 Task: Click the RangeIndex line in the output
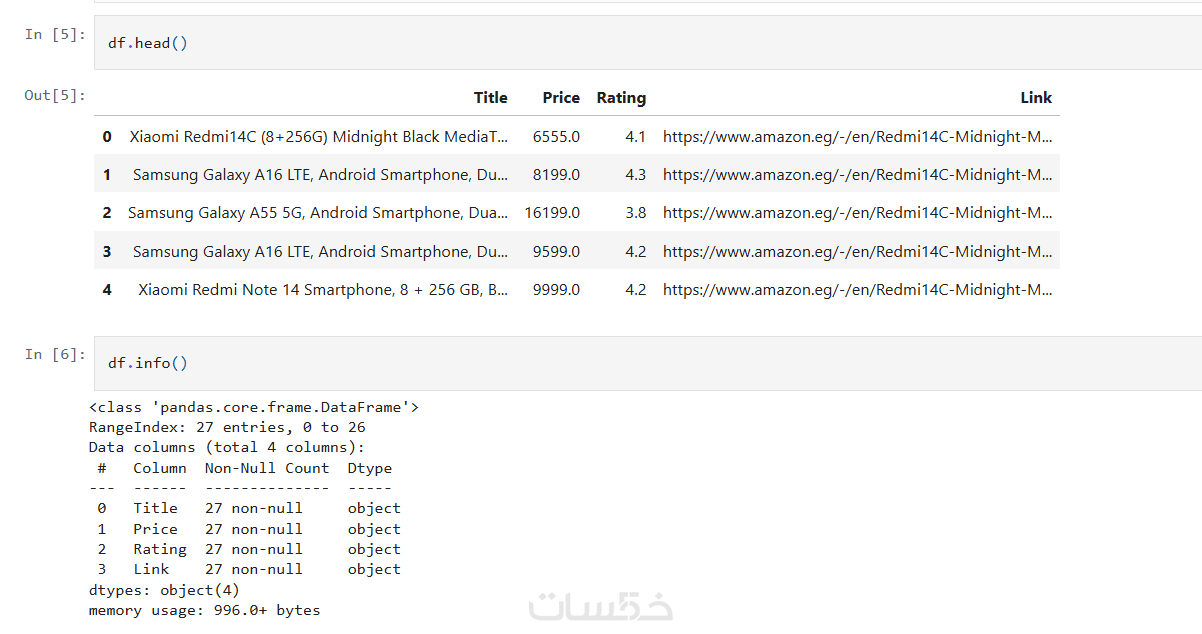tap(227, 428)
